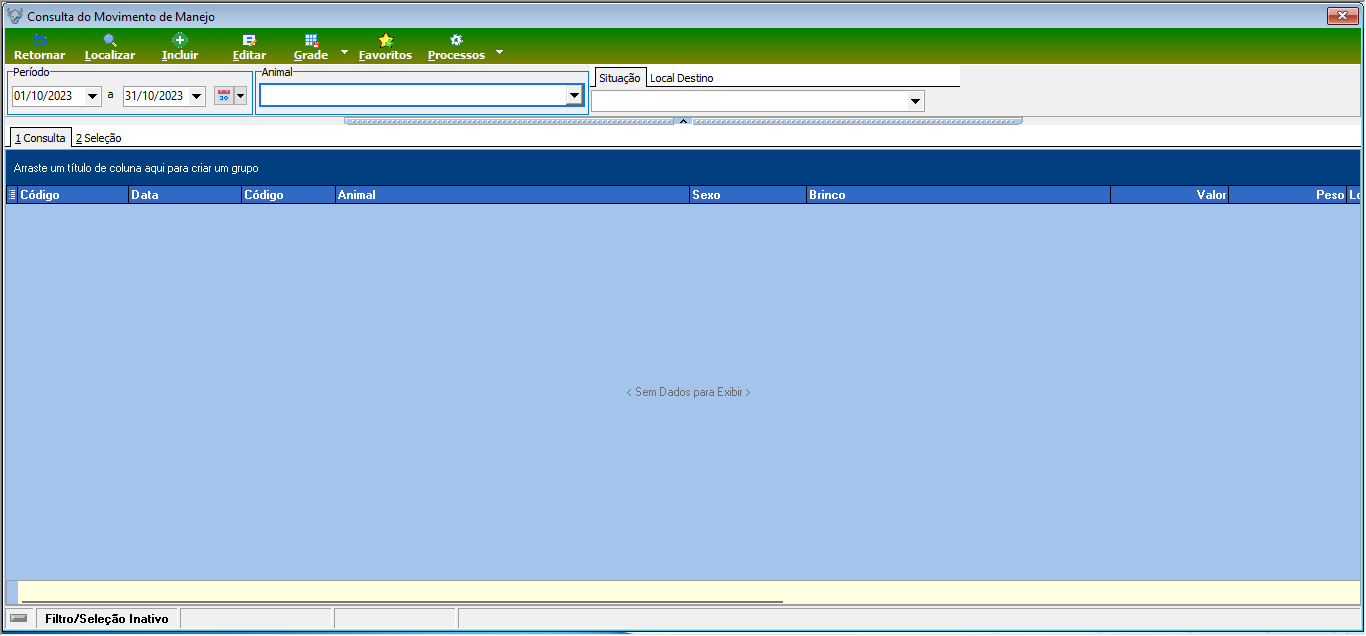This screenshot has height=636, width=1366.
Task: Close the Consulta do Movimento de Manejo window
Action: coord(1340,16)
